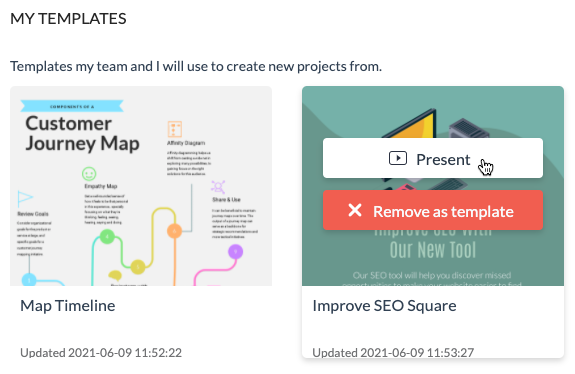
Task: Click the Affinity Diagram icon in thumbnail
Action: [175, 129]
